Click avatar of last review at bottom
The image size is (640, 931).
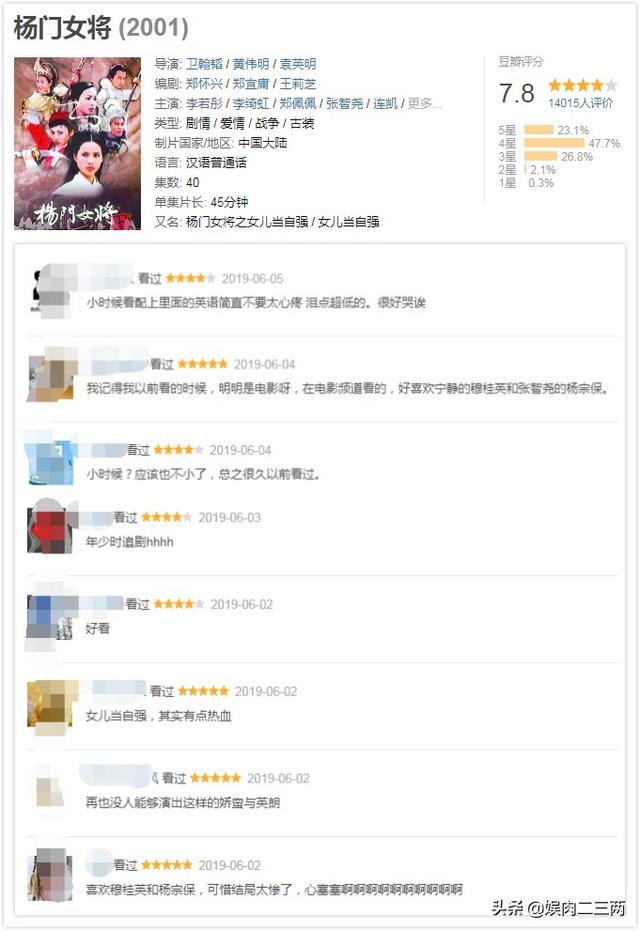(x=50, y=875)
